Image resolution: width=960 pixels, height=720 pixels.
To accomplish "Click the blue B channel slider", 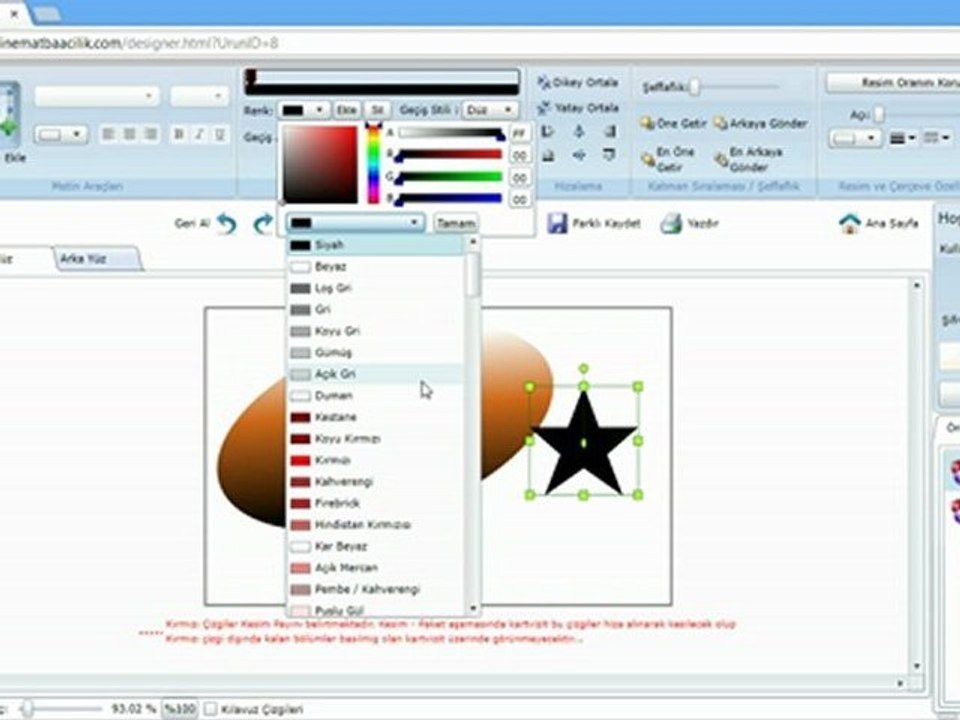I will click(450, 199).
